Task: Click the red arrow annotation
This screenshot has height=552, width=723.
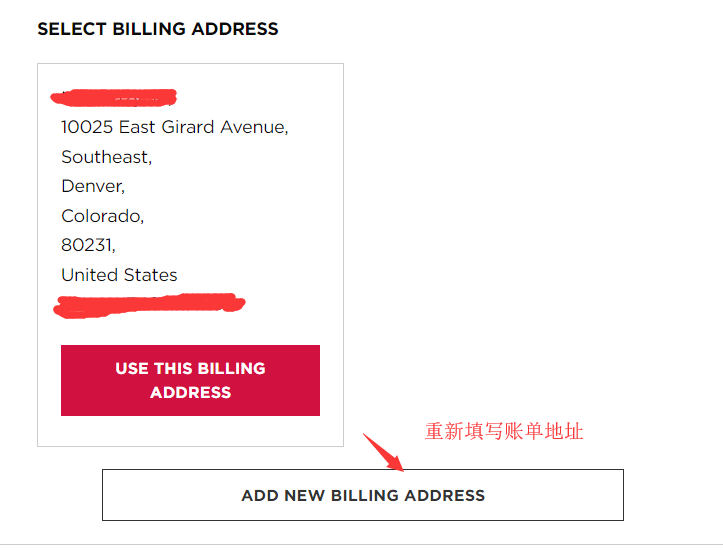Action: pyautogui.click(x=383, y=451)
